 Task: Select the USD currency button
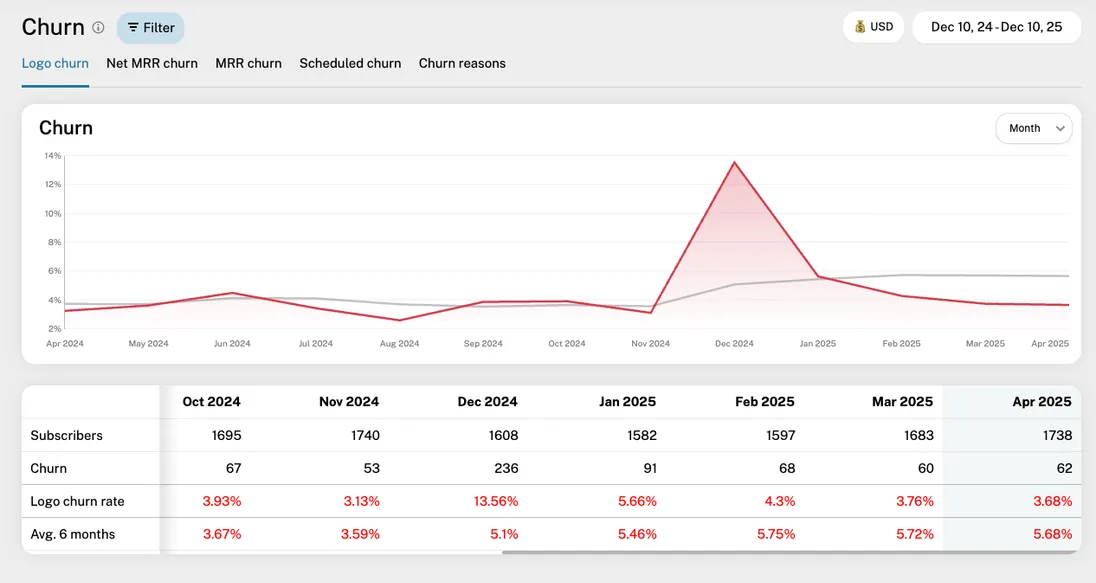click(873, 27)
